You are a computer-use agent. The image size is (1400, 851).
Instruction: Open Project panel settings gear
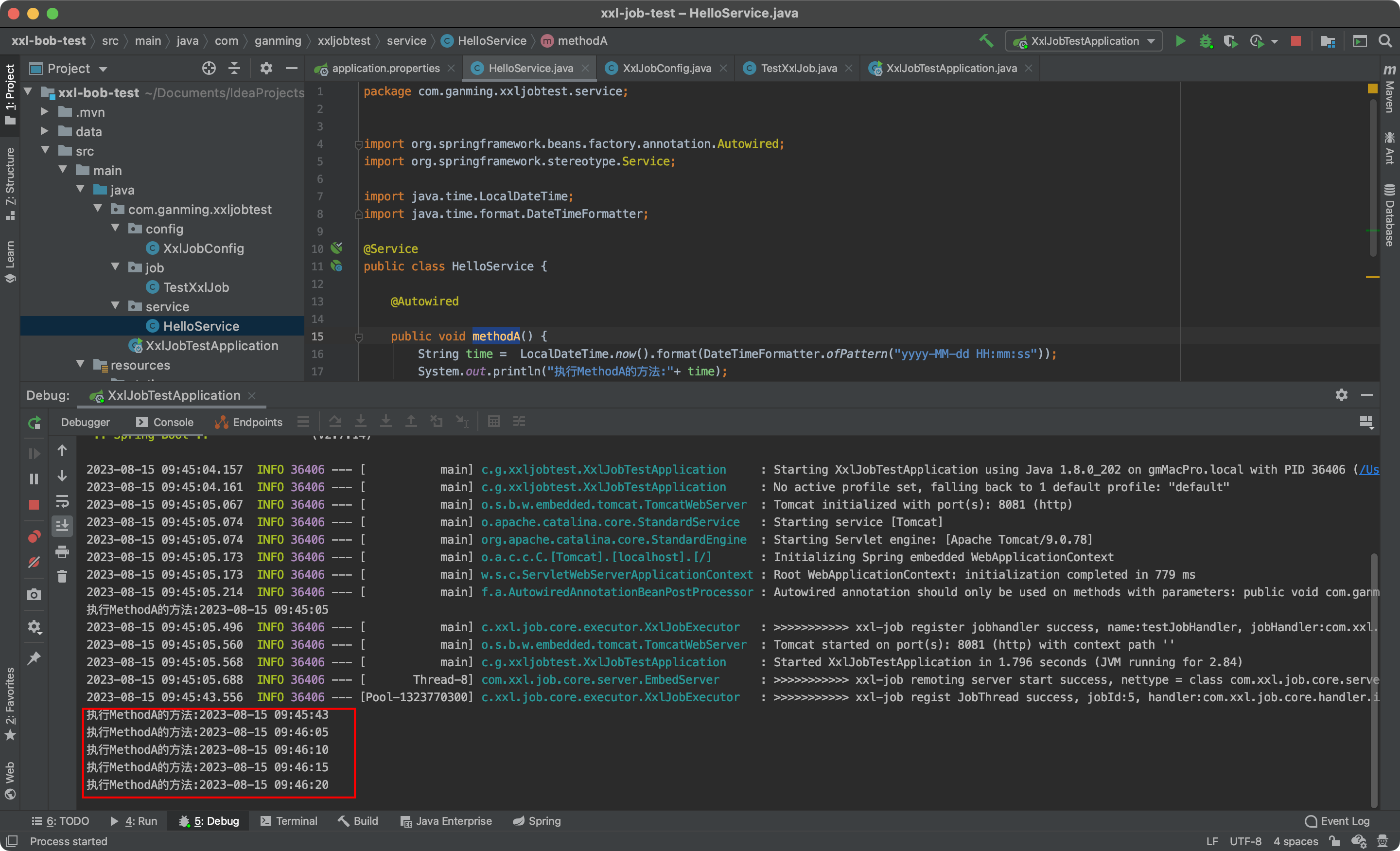(x=266, y=68)
